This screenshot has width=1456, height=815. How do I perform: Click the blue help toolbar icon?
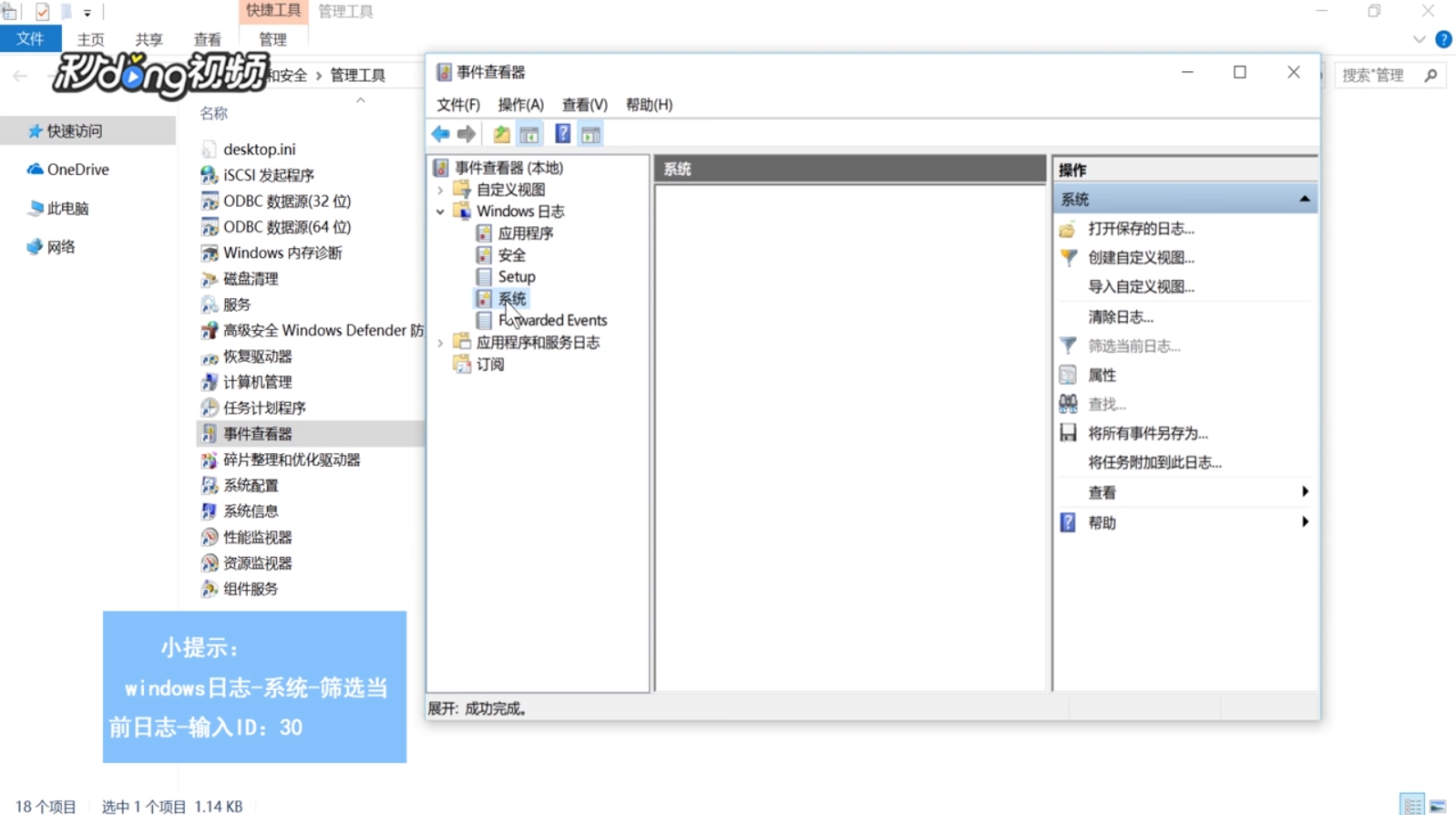tap(563, 134)
